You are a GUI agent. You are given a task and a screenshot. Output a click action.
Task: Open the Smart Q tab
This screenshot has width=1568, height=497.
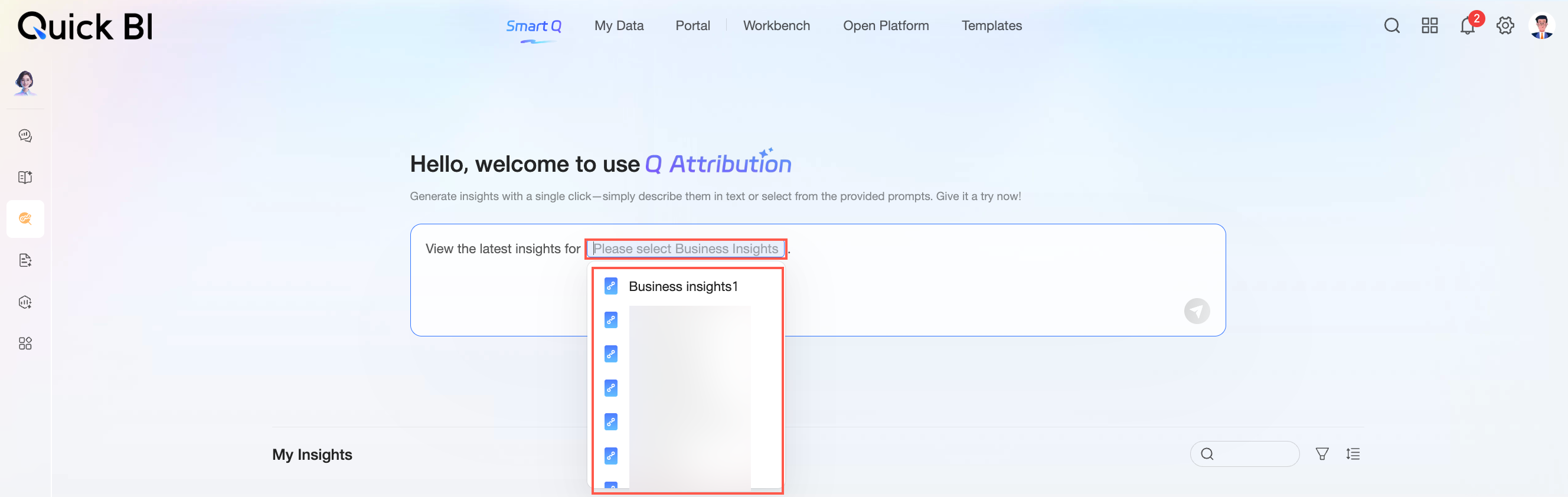pyautogui.click(x=533, y=26)
